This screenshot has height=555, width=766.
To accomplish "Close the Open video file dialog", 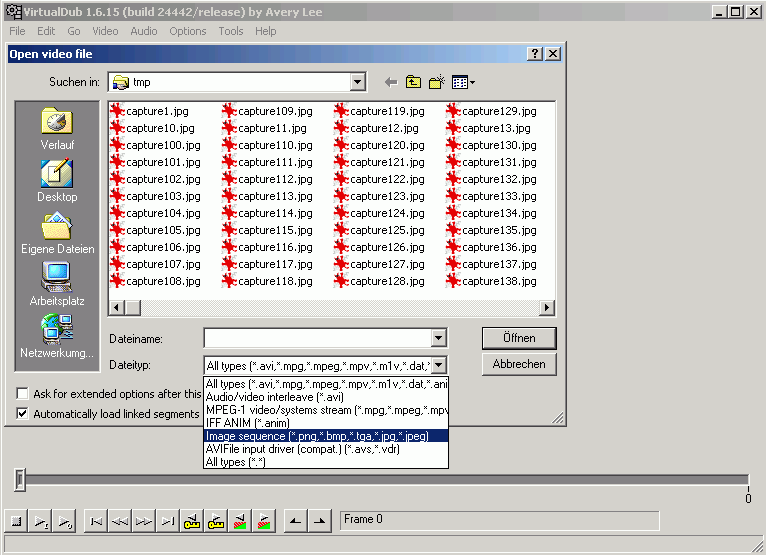I will 553,54.
